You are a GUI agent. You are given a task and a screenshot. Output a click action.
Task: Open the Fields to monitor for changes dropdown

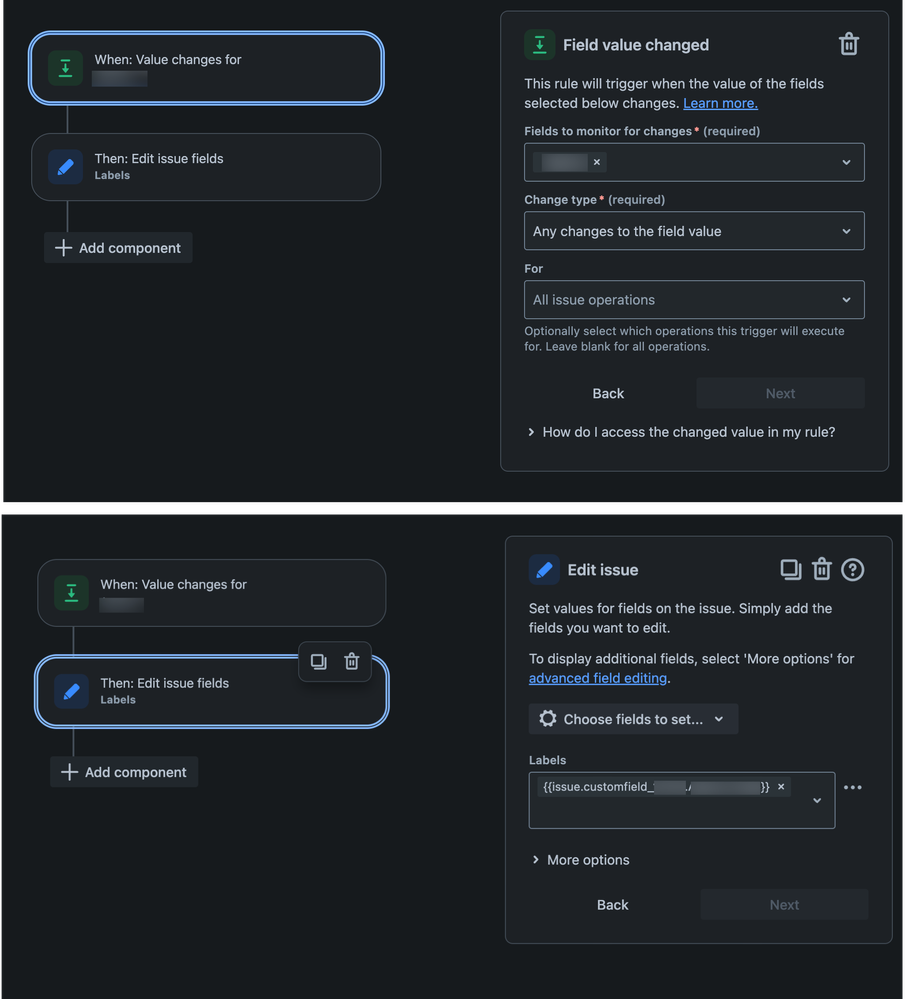(694, 162)
